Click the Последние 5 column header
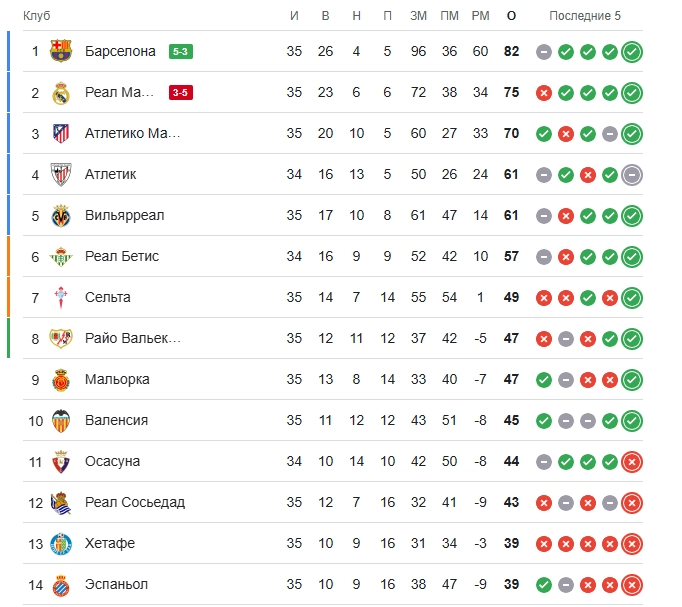Screen dimensions: 682x607 585,16
